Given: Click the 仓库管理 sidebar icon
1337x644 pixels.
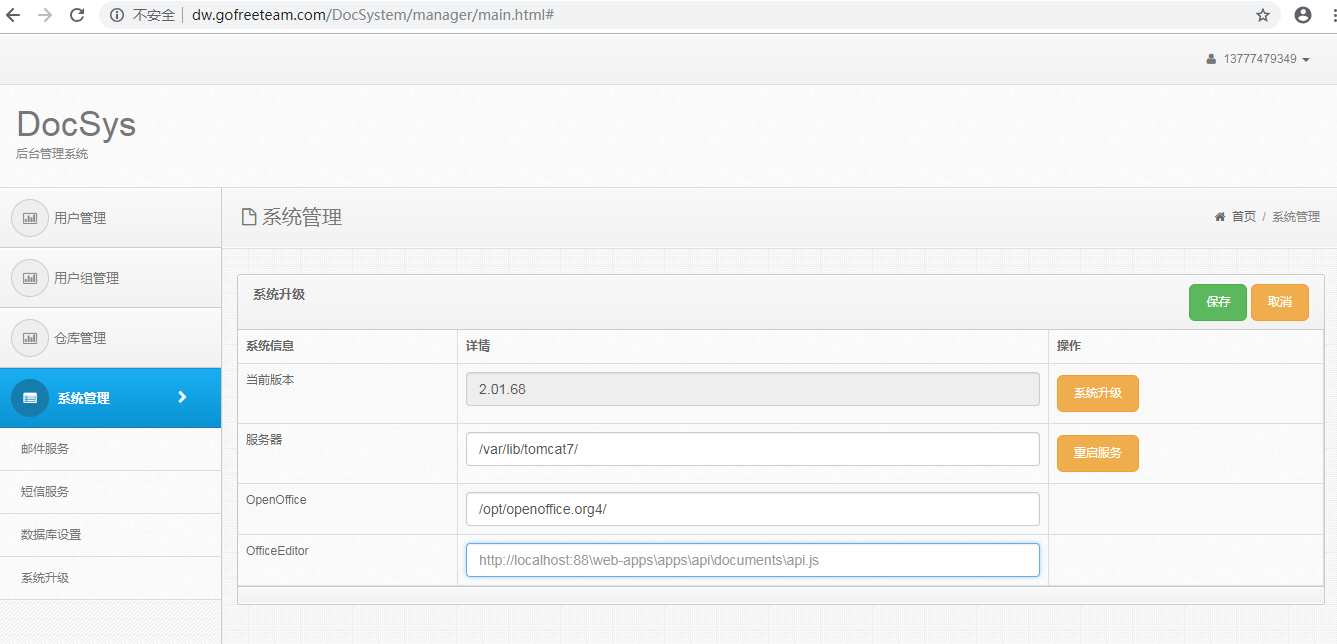Looking at the screenshot, I should pyautogui.click(x=30, y=337).
